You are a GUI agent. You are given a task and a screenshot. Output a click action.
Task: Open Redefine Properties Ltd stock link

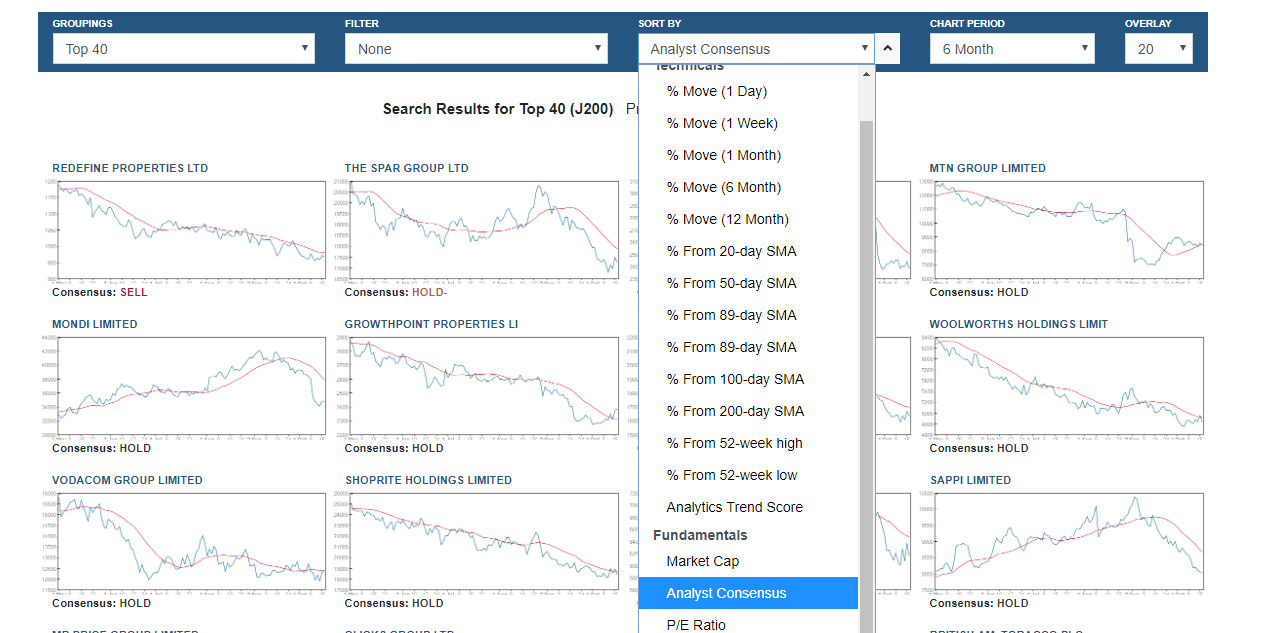pos(130,168)
